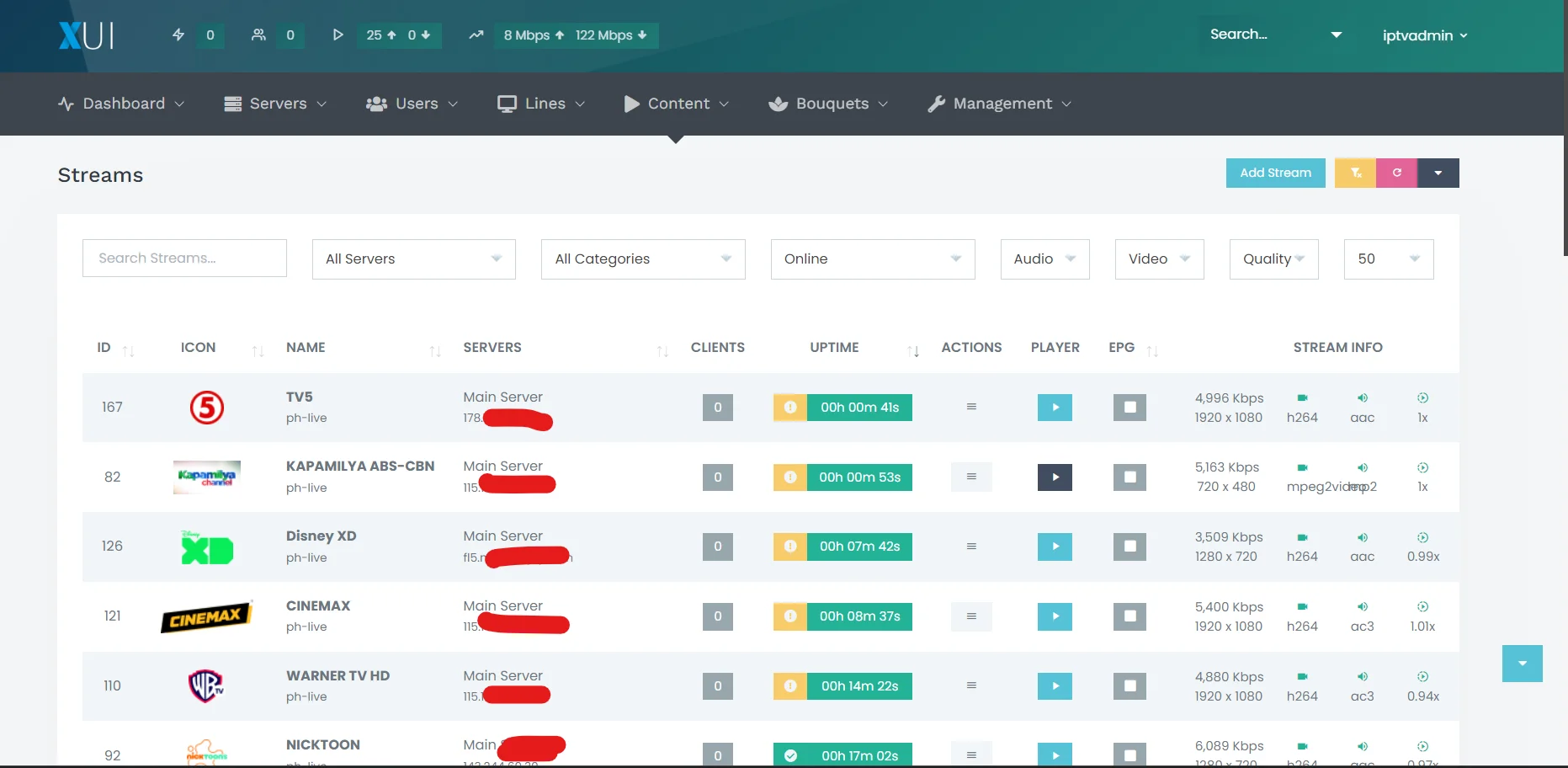Open actions menu for NICKTOON
The image size is (1568, 768).
coord(971,755)
